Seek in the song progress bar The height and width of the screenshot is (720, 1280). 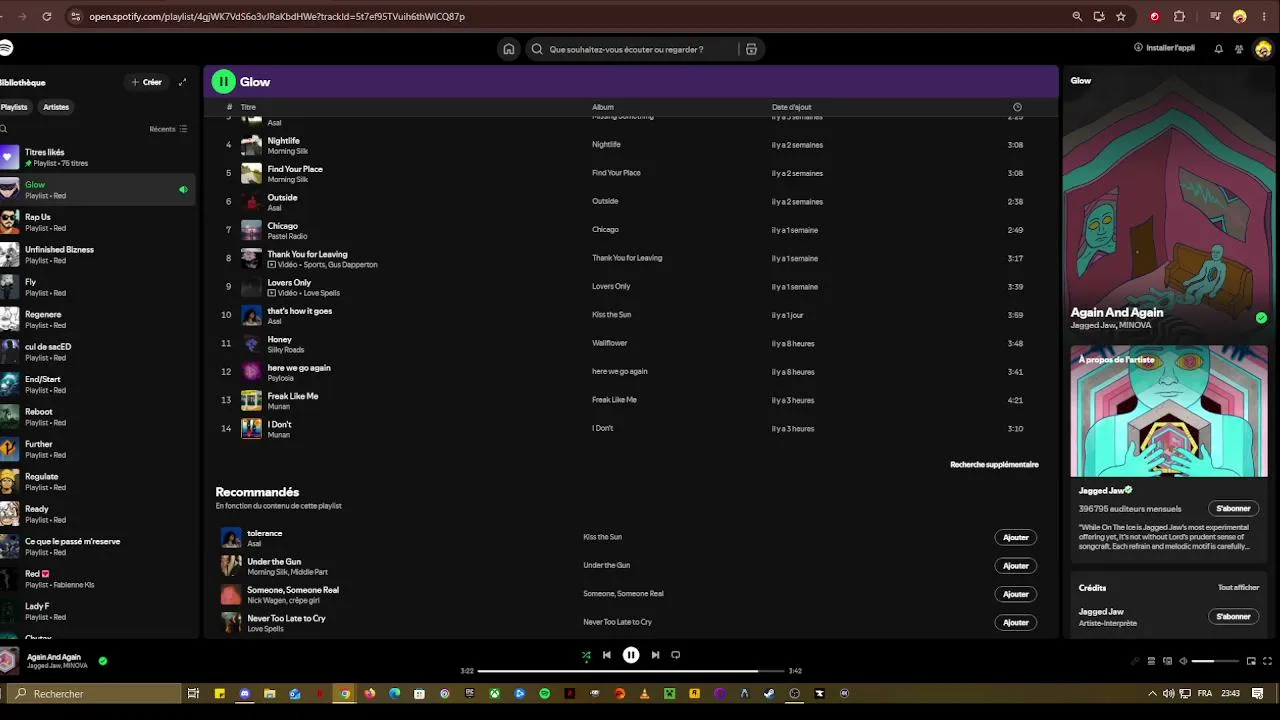(x=631, y=671)
